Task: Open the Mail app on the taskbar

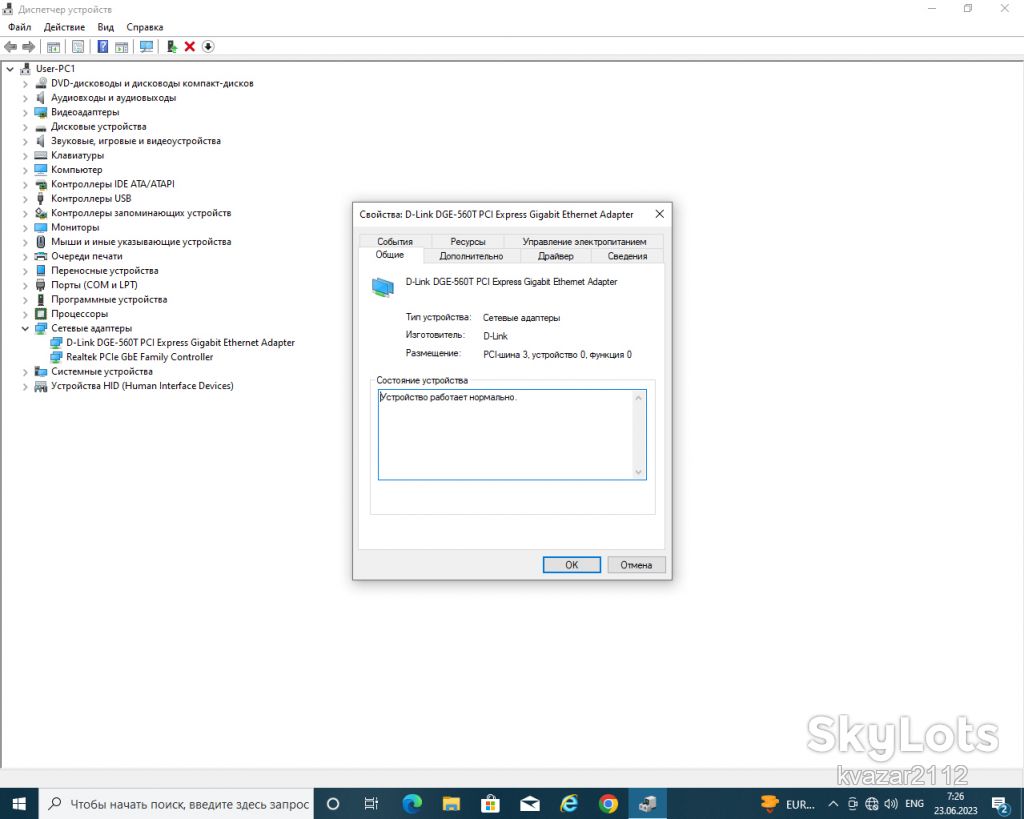Action: click(x=530, y=803)
